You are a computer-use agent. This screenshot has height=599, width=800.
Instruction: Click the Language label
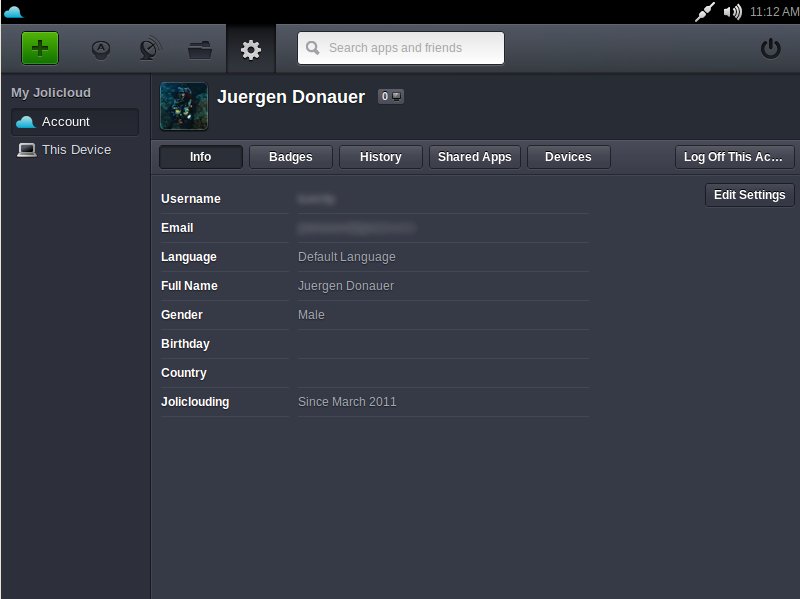189,257
